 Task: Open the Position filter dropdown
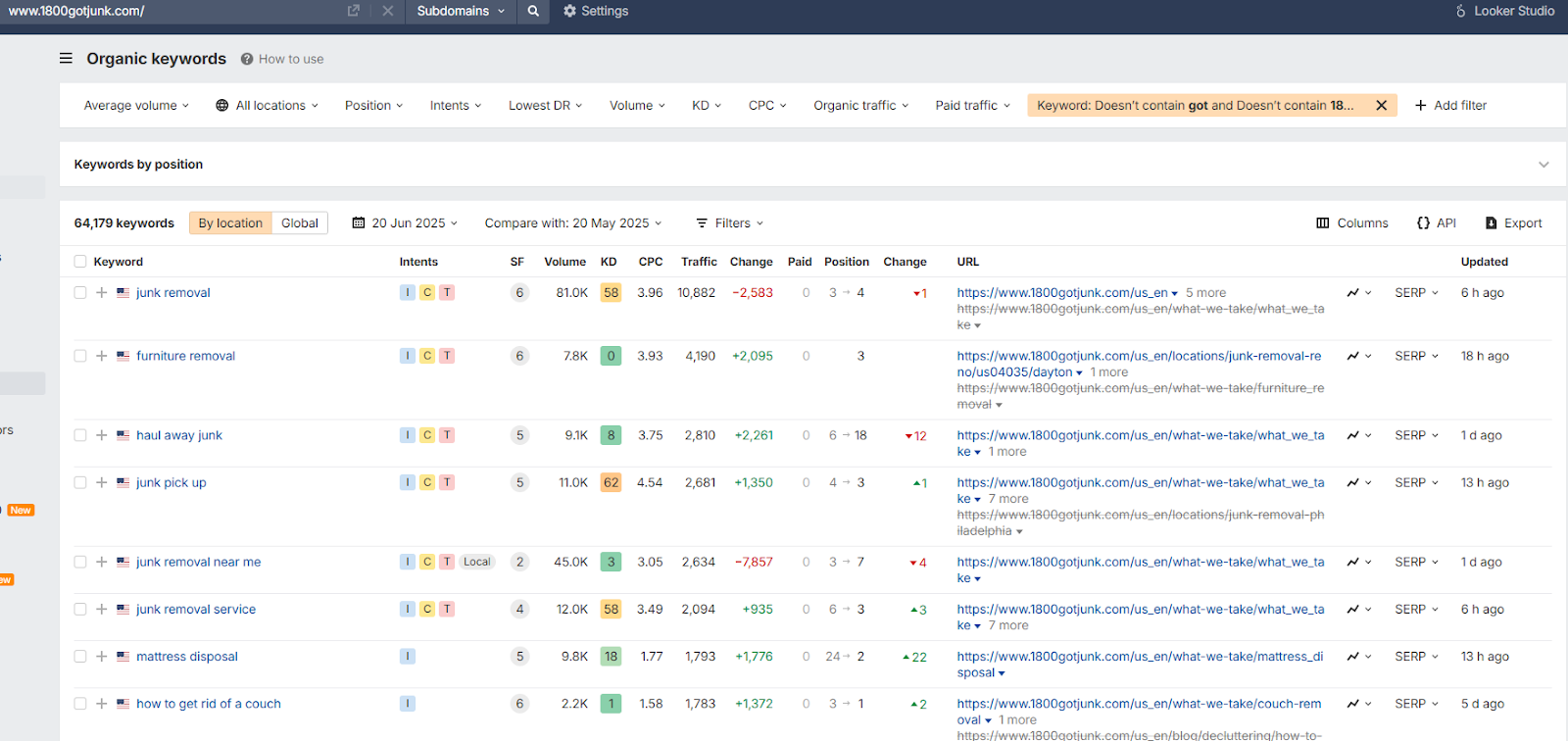374,106
